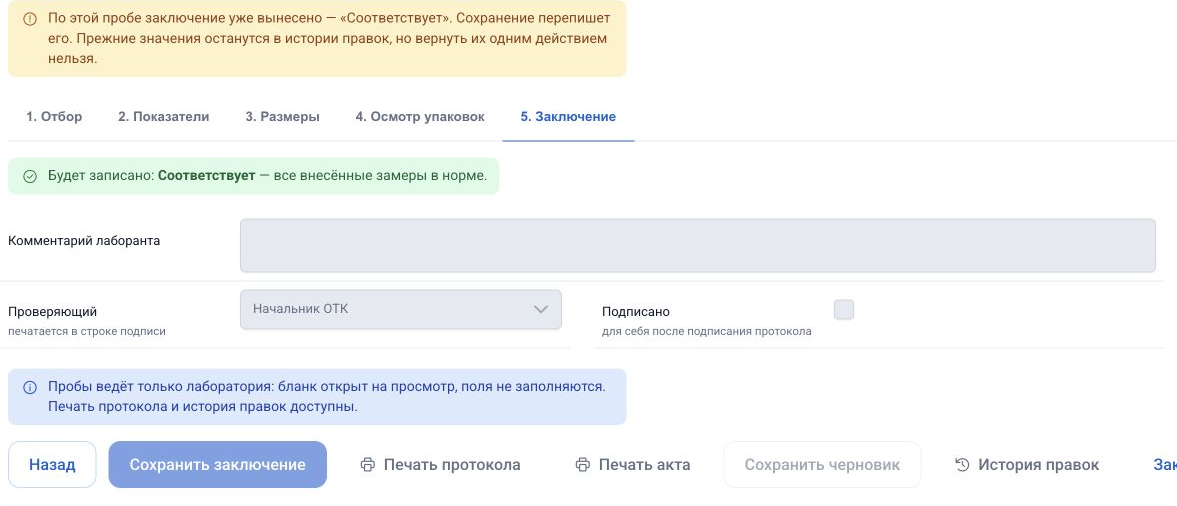Screen dimensions: 1177x506
Task: Click the partially visible link after История правок
Action: [1164, 465]
